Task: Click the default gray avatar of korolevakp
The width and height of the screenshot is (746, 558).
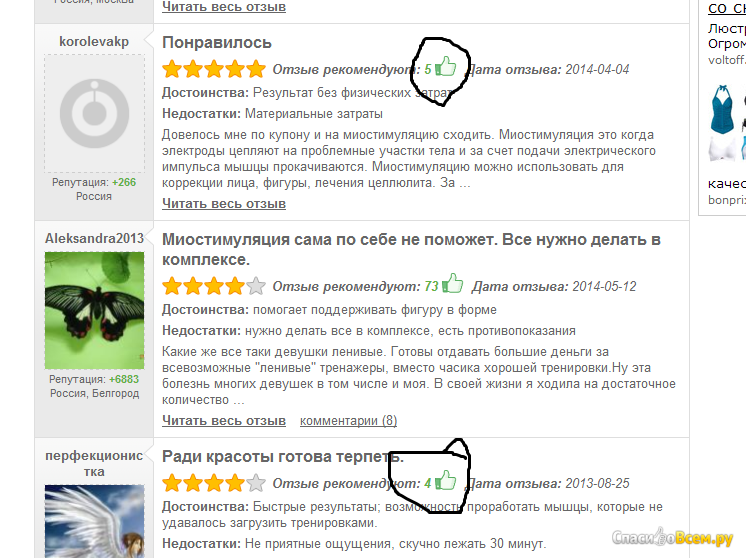Action: coord(94,113)
